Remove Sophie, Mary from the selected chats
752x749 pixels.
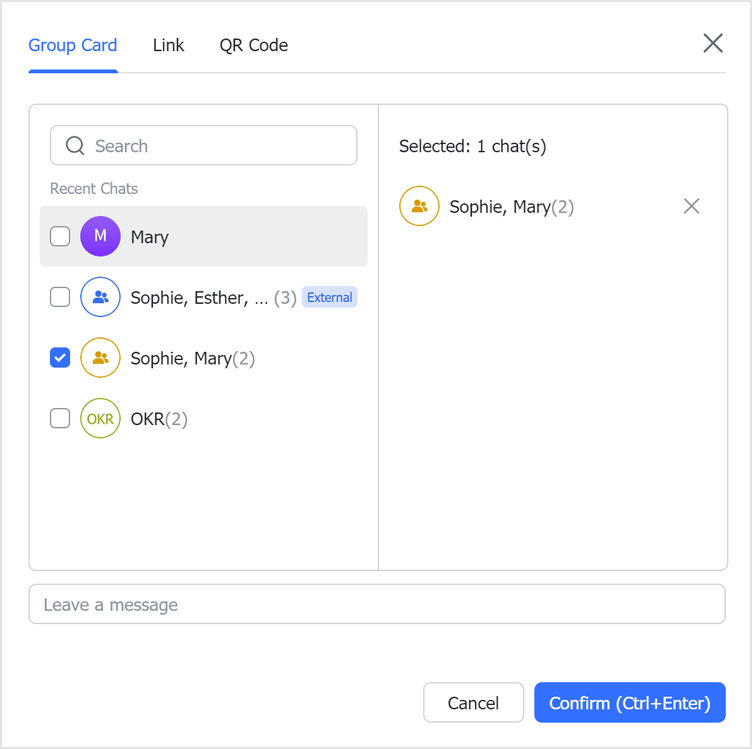pos(691,206)
